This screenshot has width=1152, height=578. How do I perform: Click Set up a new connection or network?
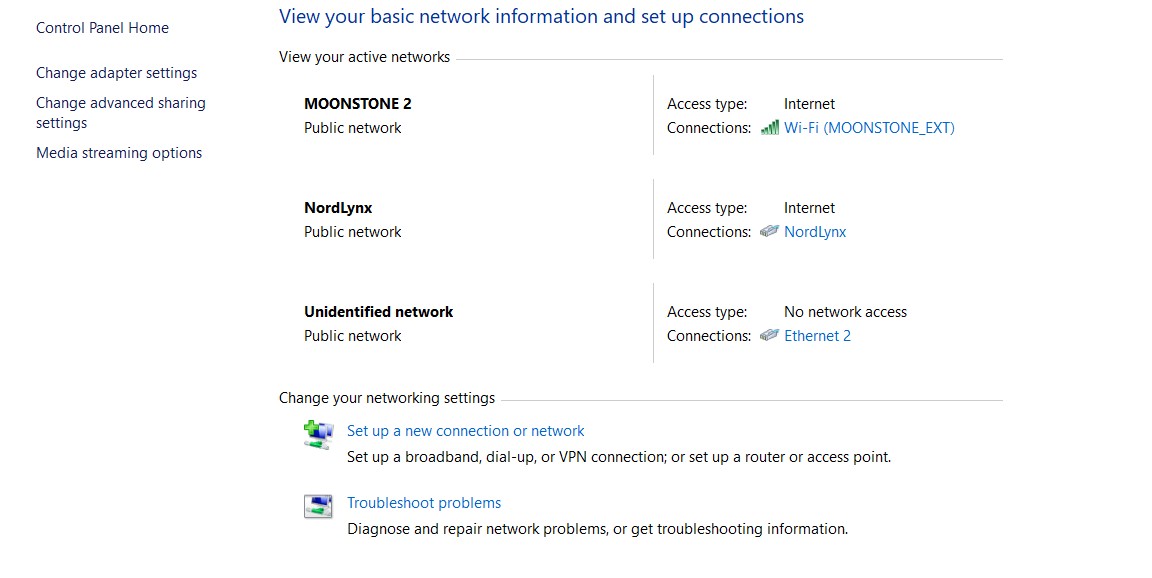pyautogui.click(x=465, y=431)
